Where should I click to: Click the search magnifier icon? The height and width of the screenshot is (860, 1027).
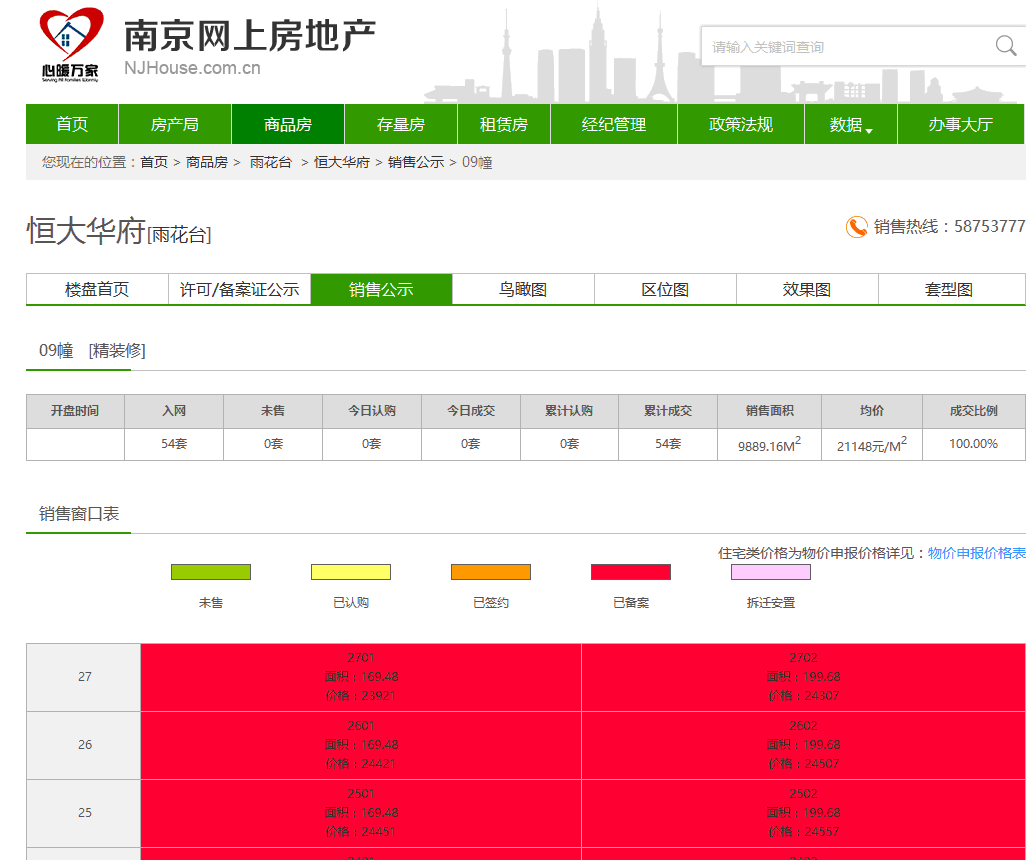point(1005,46)
